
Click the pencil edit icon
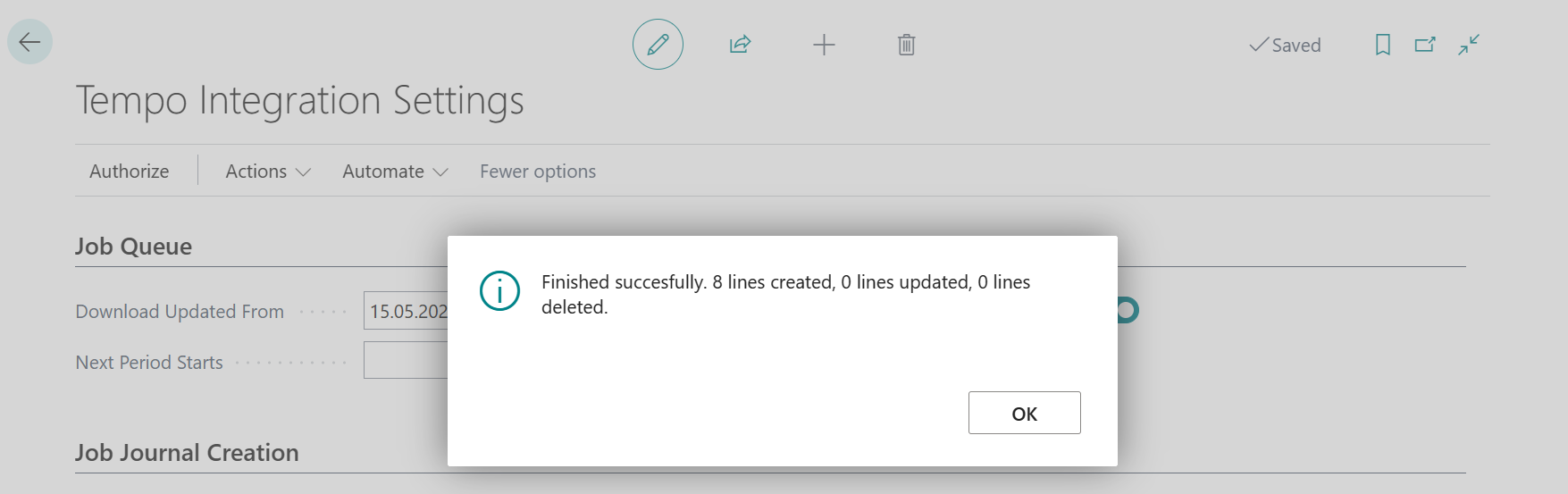[658, 45]
